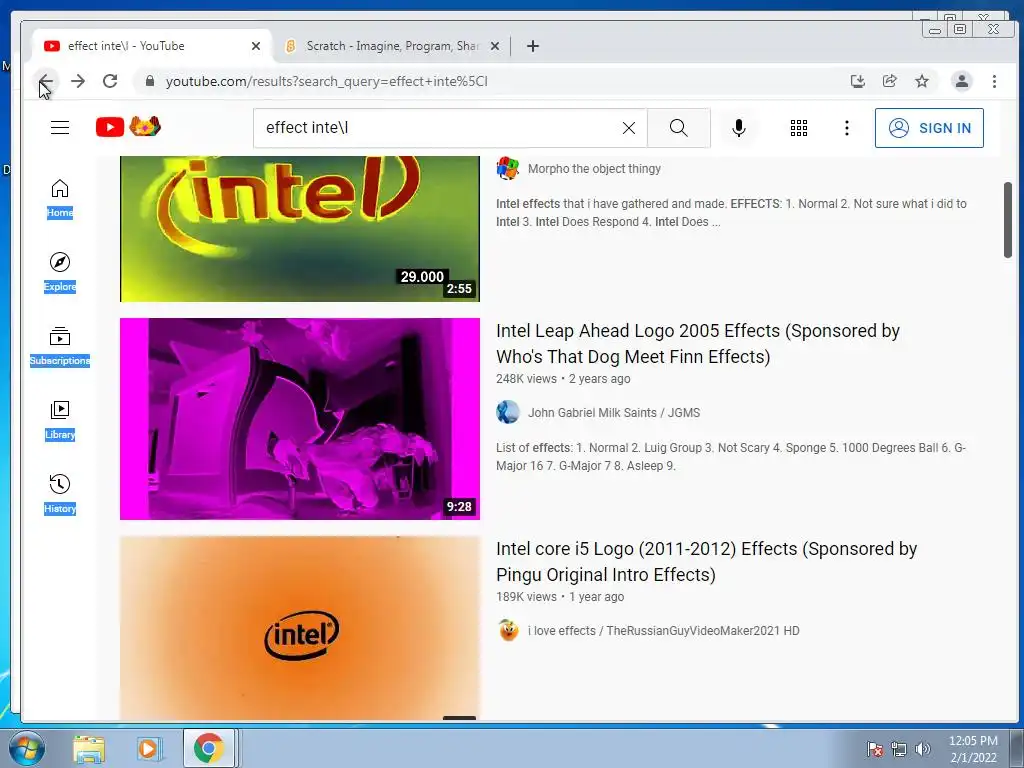Click the taskbar clock showing 12:05 PM

(973, 749)
